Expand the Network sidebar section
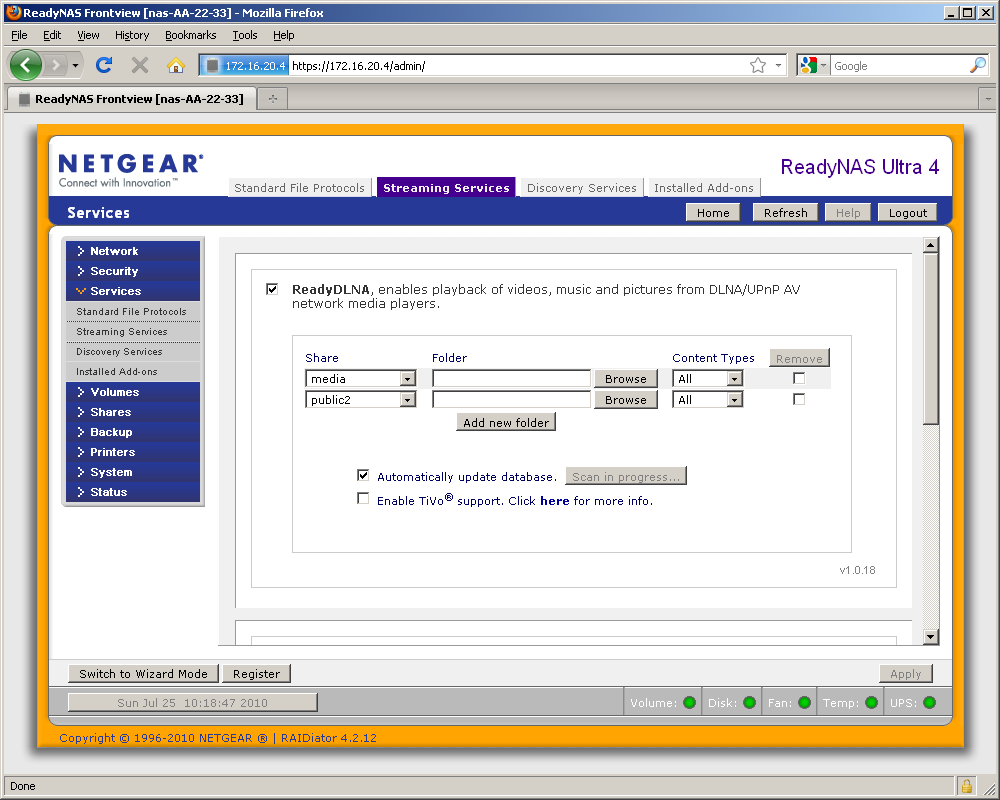Screen dimensions: 1000x800 (133, 251)
